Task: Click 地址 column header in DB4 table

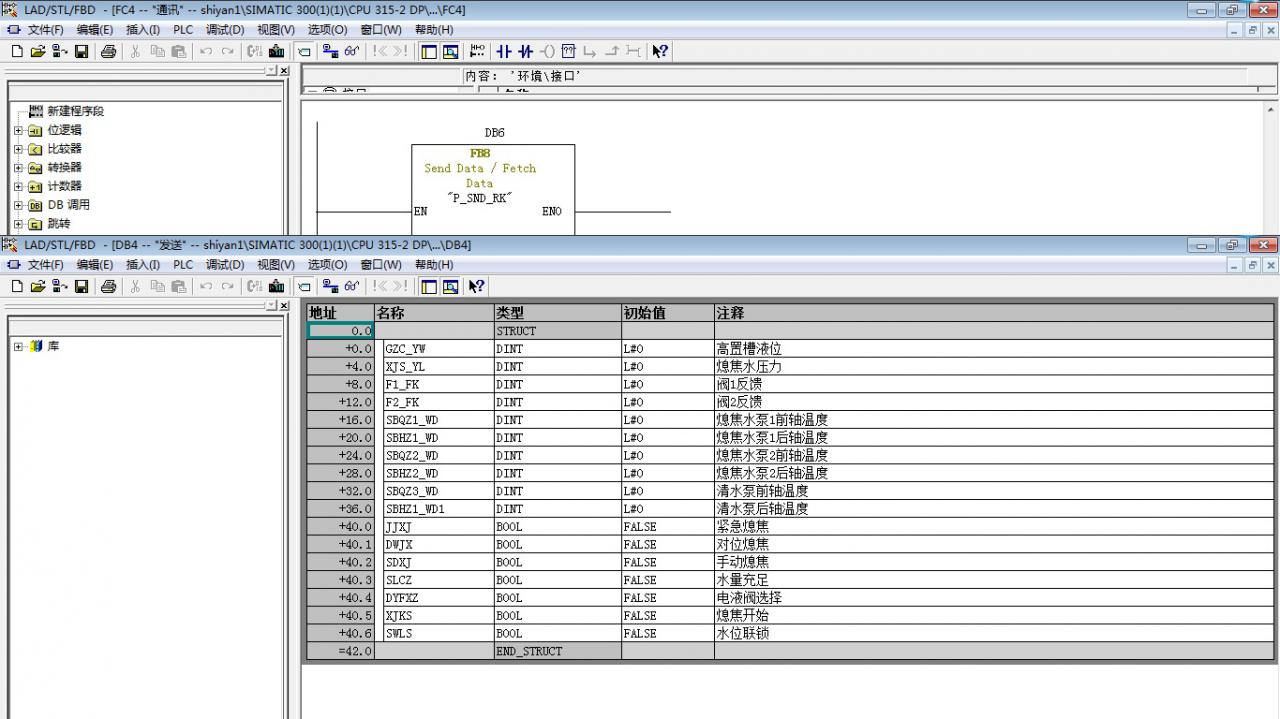Action: point(340,313)
